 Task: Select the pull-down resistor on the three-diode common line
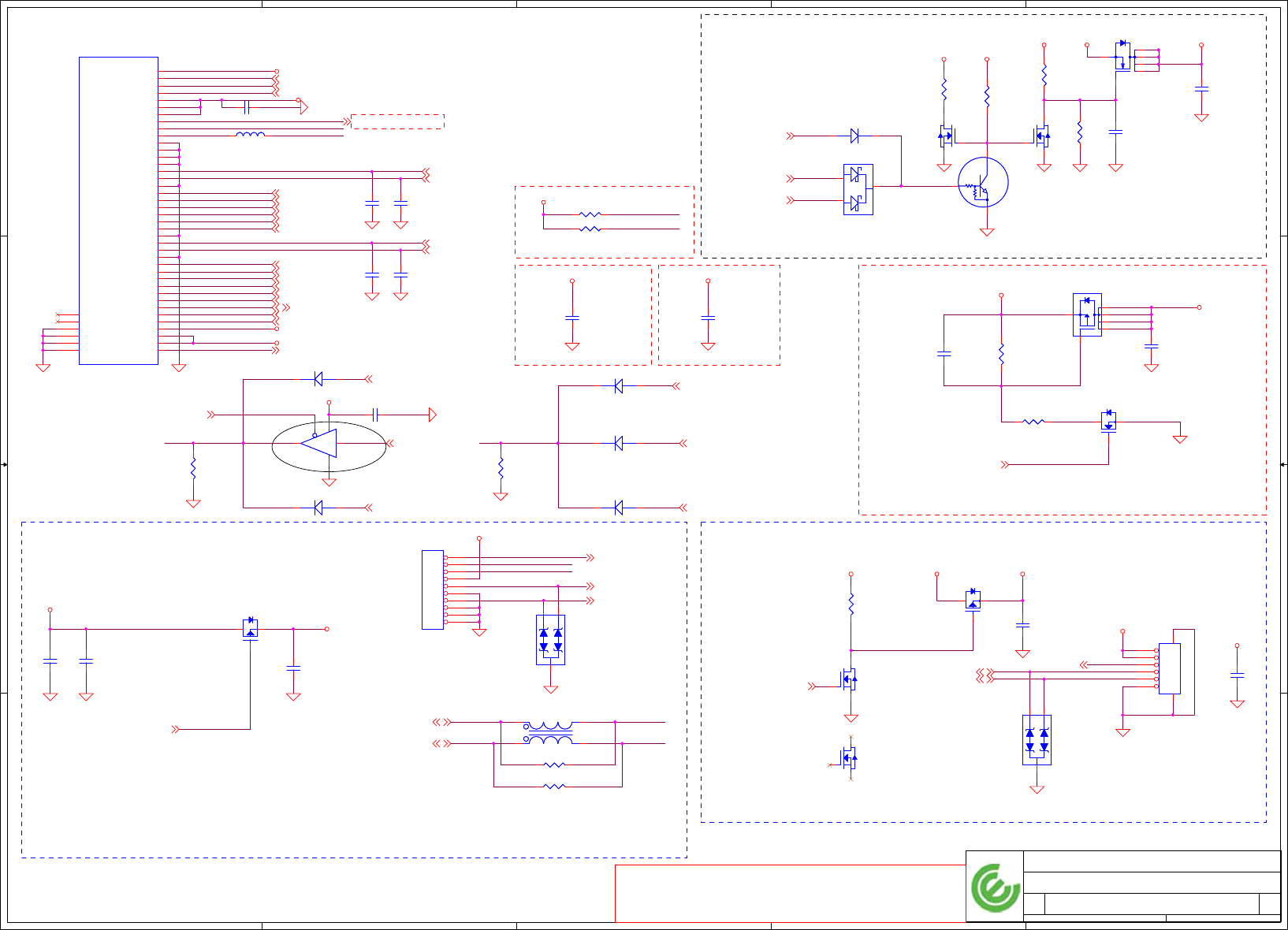coord(501,468)
